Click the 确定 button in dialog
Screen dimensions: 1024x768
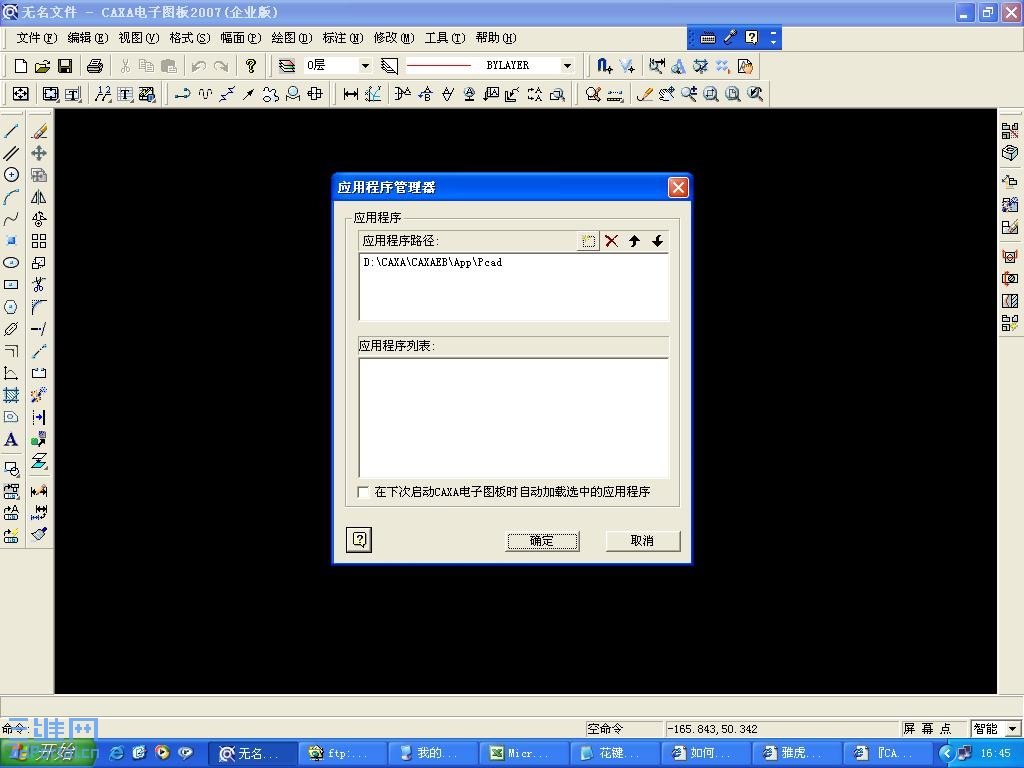(x=542, y=541)
